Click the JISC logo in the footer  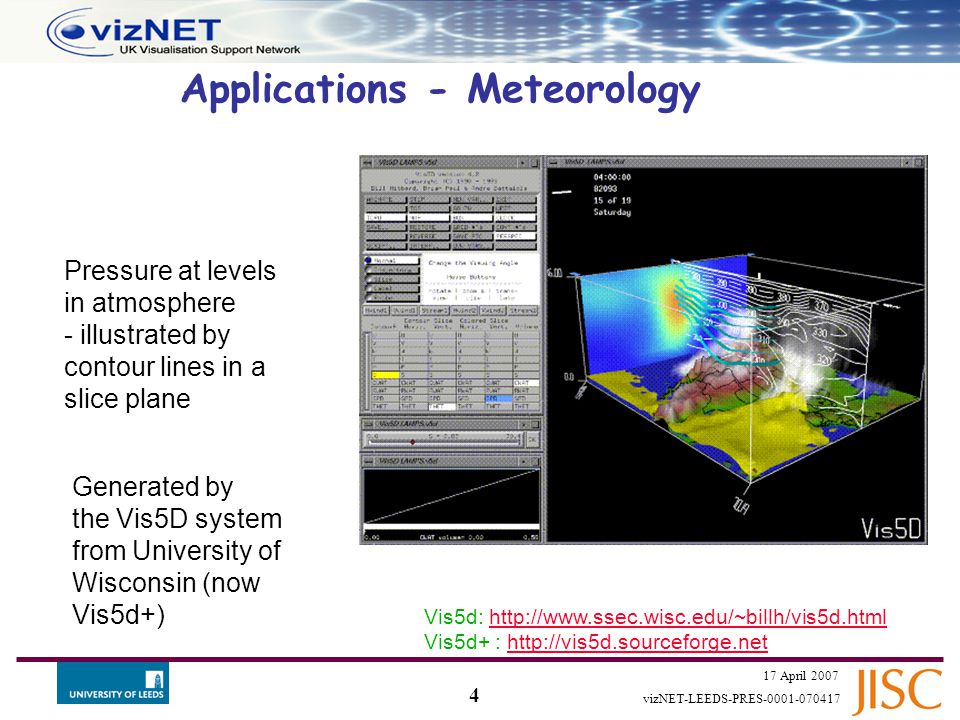pos(897,691)
